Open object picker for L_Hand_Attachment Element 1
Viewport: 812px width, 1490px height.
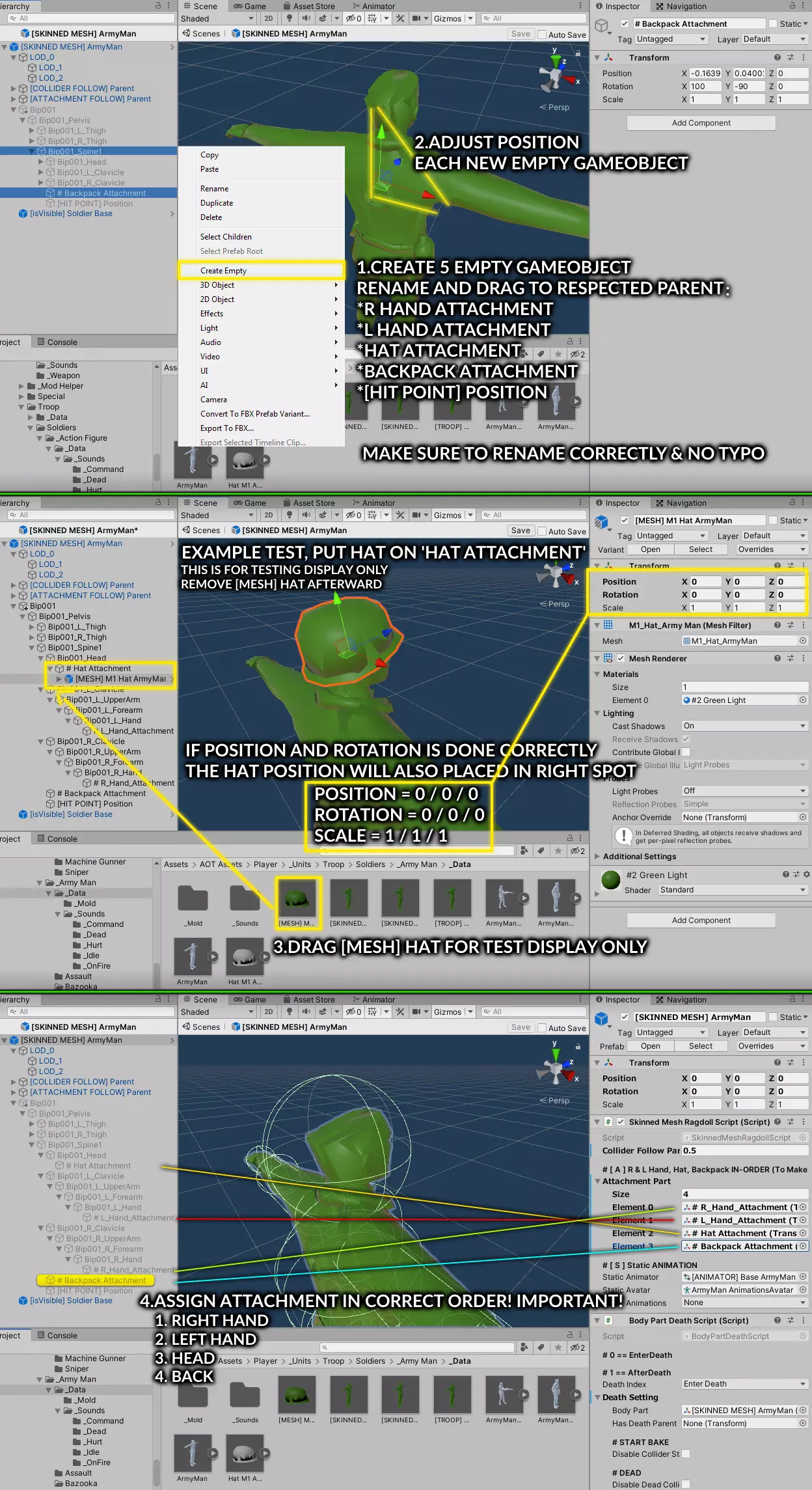[803, 1220]
